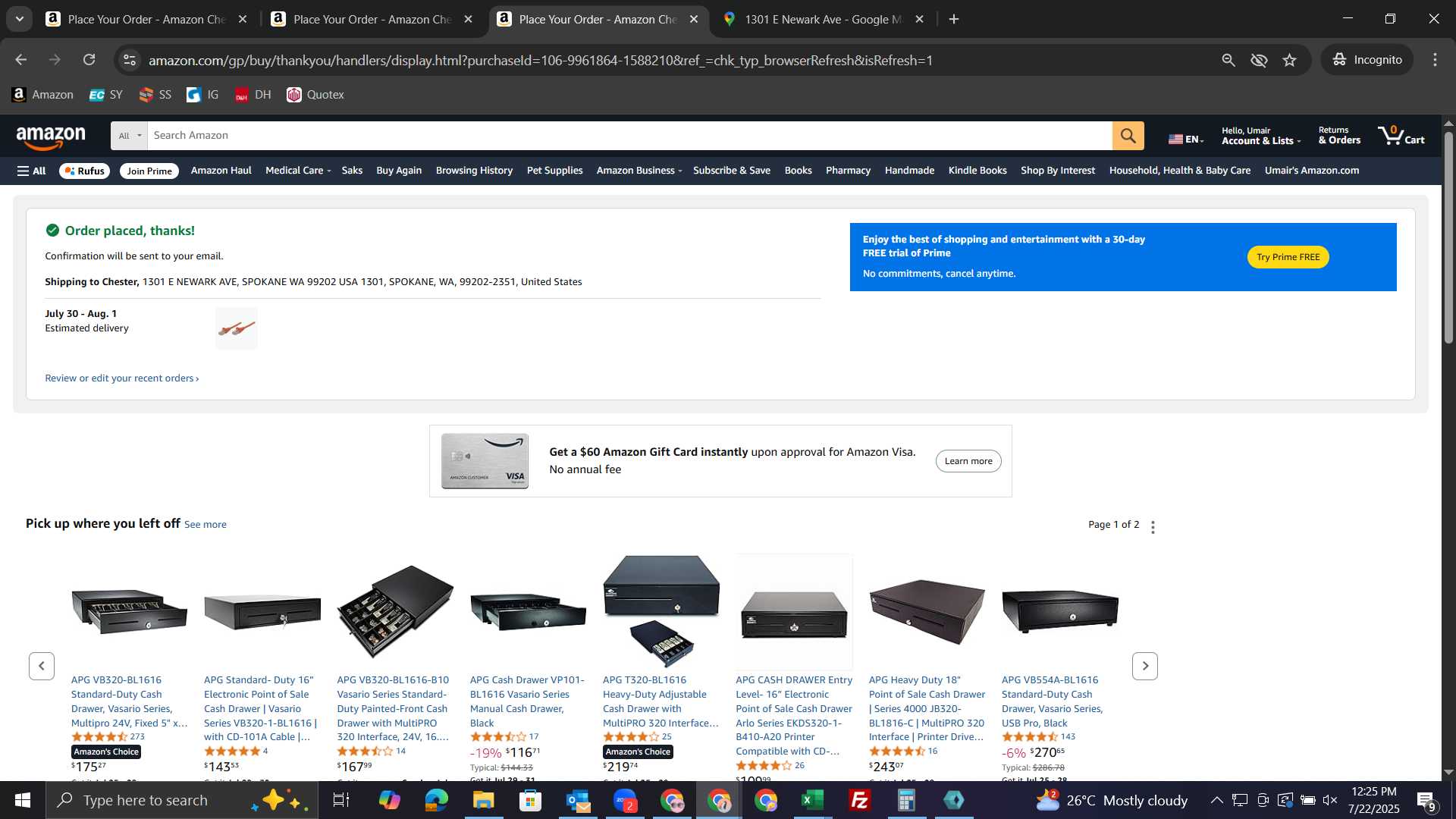The image size is (1456, 819).
Task: Focus the Search Amazon input field
Action: point(629,136)
